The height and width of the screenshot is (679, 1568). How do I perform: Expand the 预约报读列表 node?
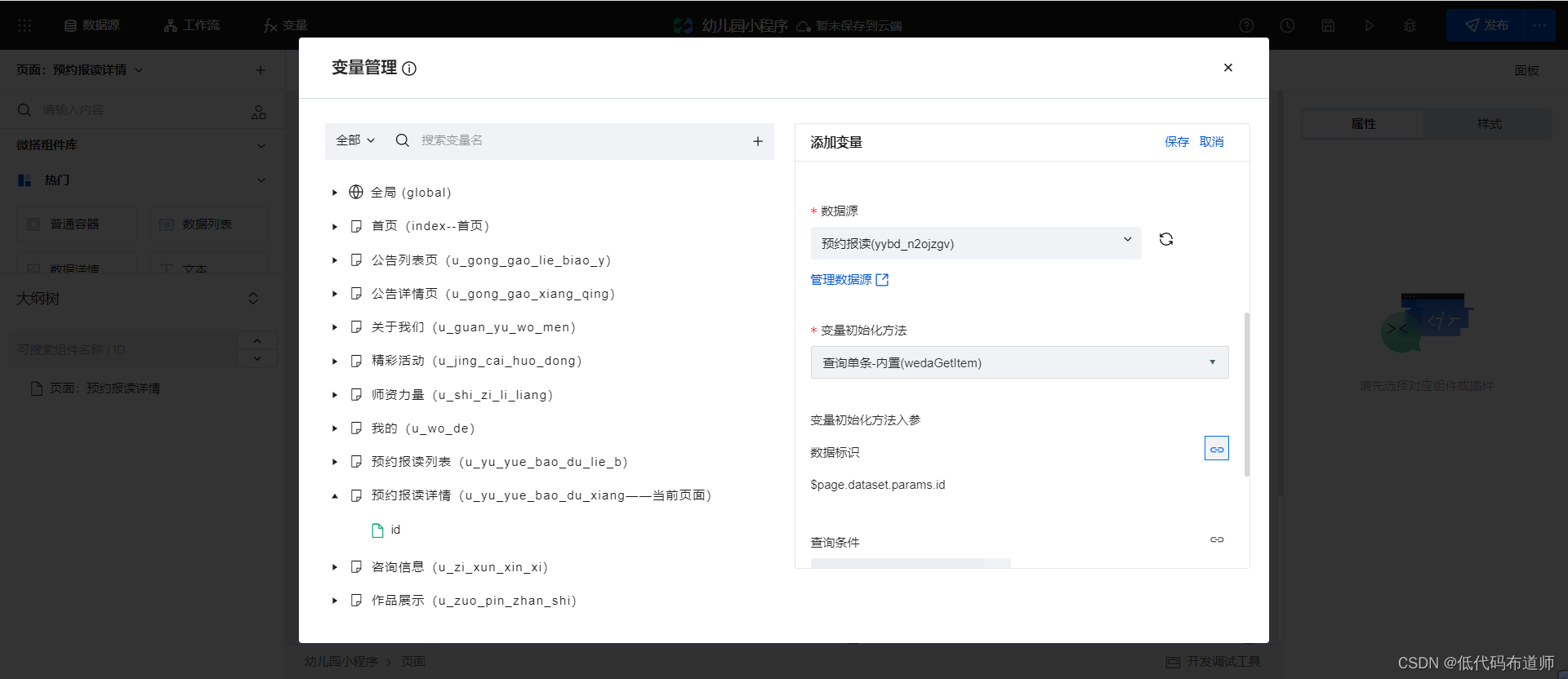click(x=335, y=462)
